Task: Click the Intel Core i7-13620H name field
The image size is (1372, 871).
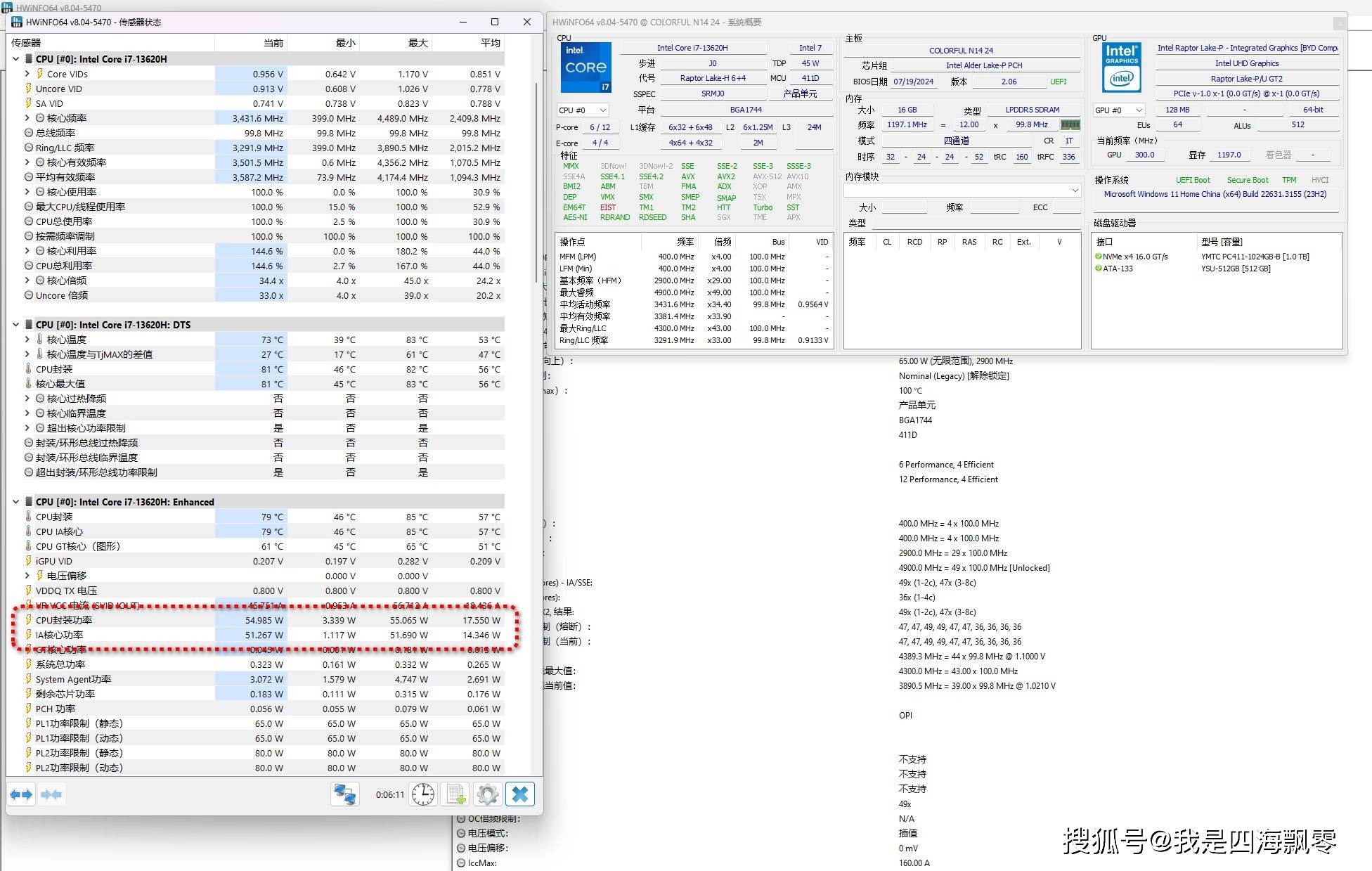Action: 693,48
